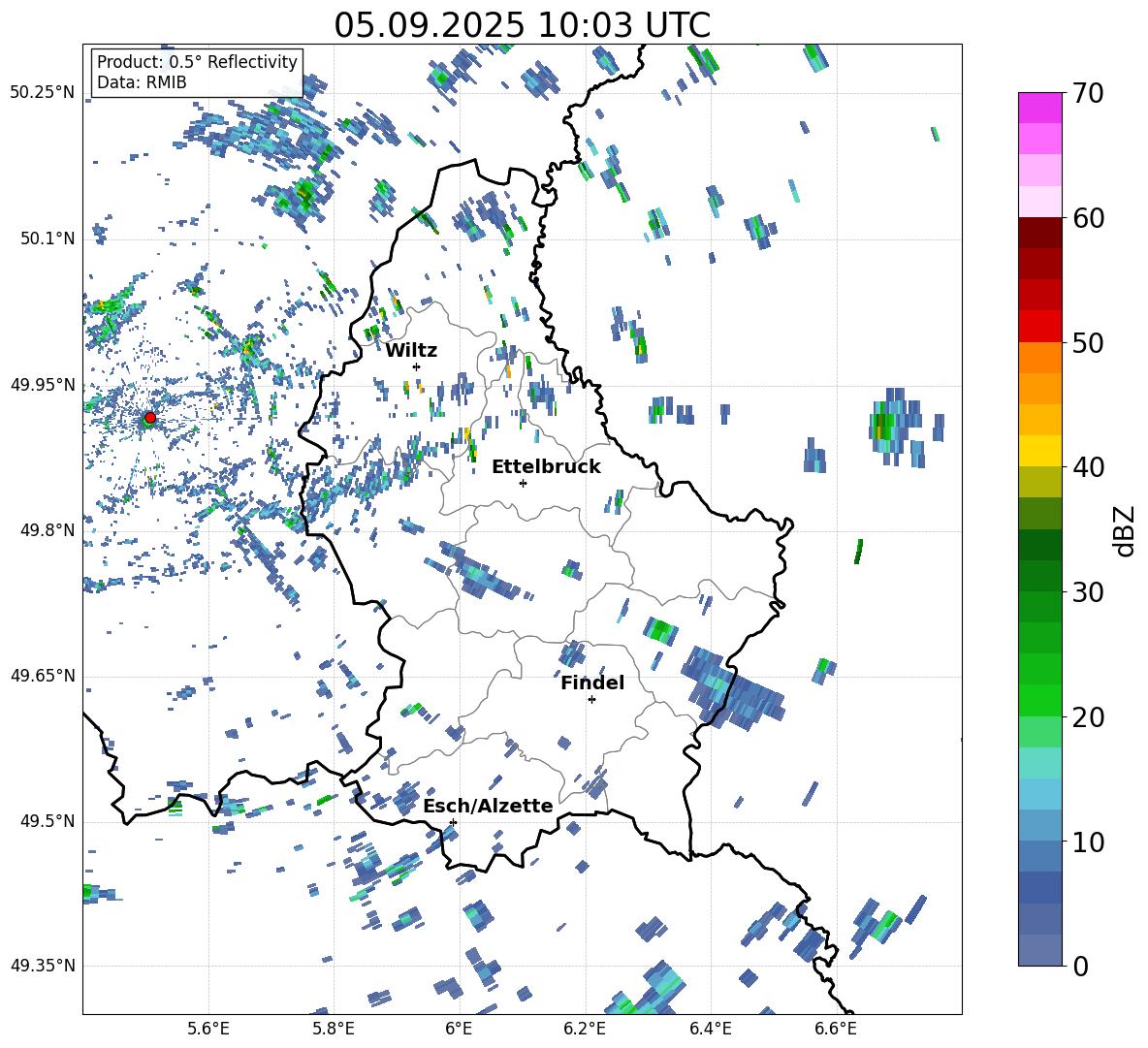Click the Esch/Alzette city label
This screenshot has height=1048, width=1148.
[x=489, y=806]
